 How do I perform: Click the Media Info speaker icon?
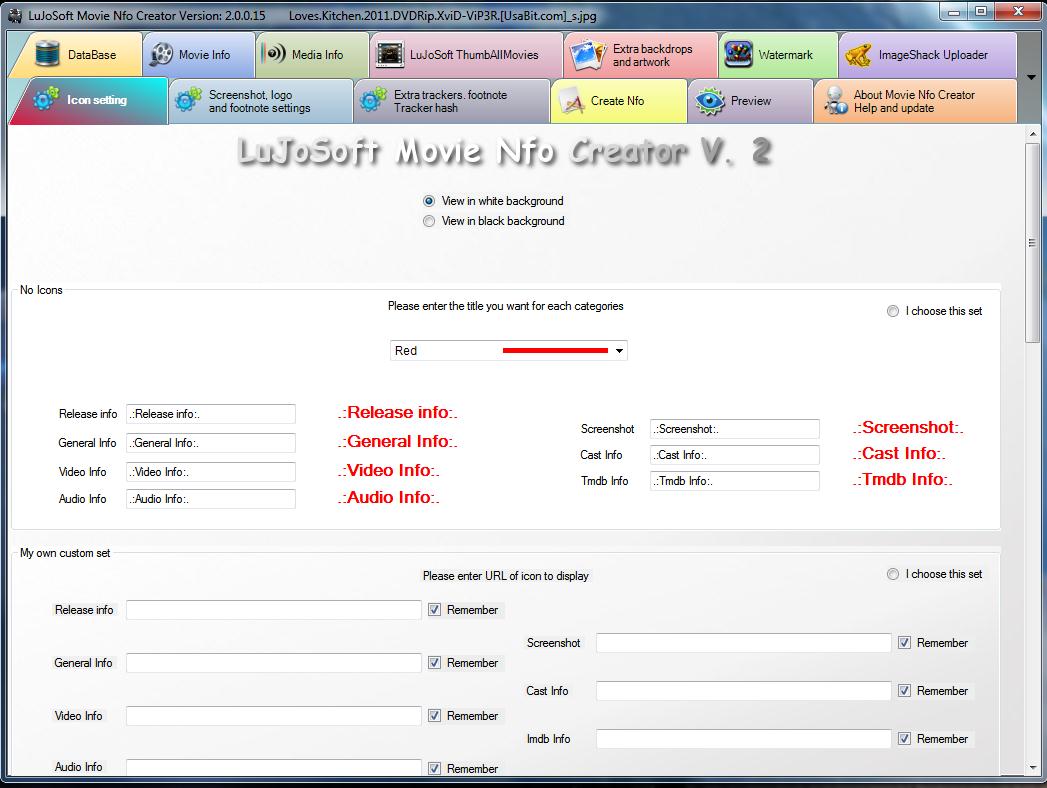point(273,53)
